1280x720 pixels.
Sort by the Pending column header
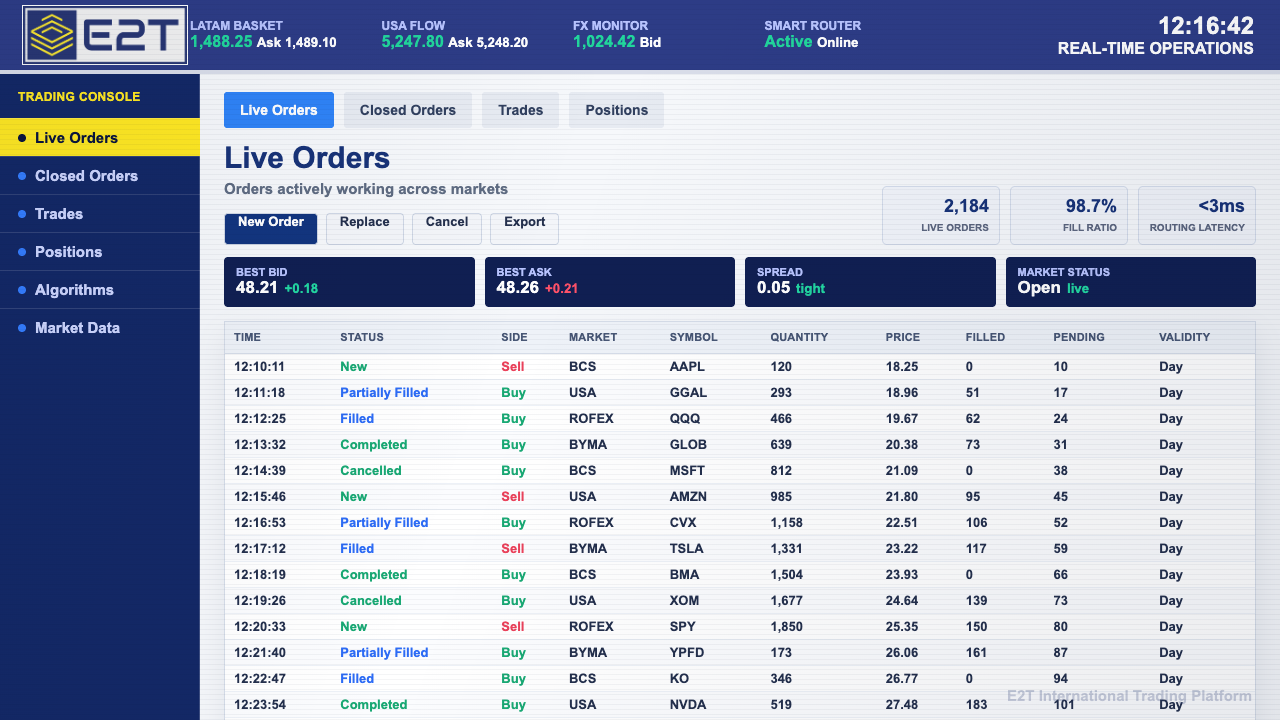point(1079,337)
